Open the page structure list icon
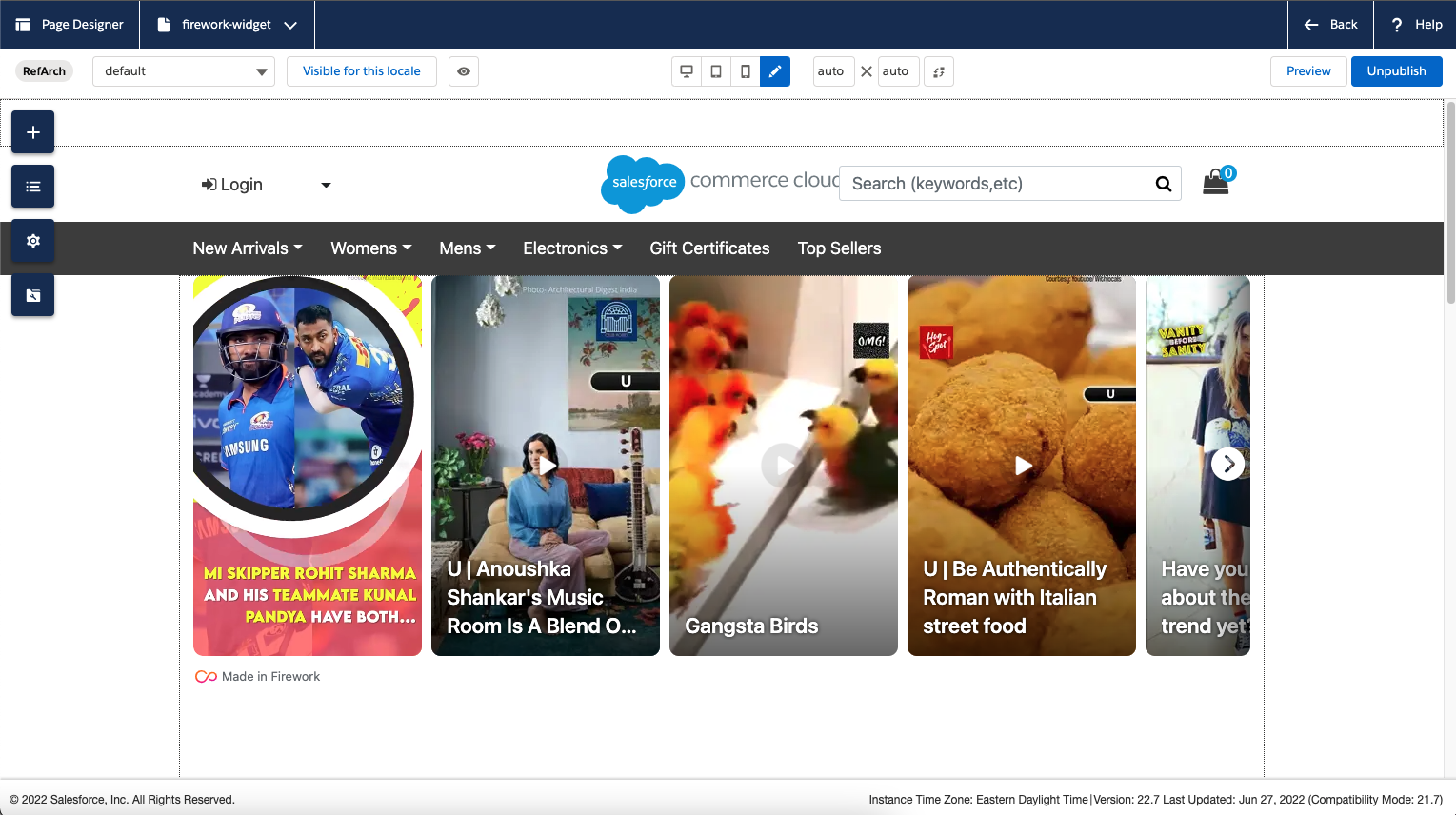 [32, 187]
